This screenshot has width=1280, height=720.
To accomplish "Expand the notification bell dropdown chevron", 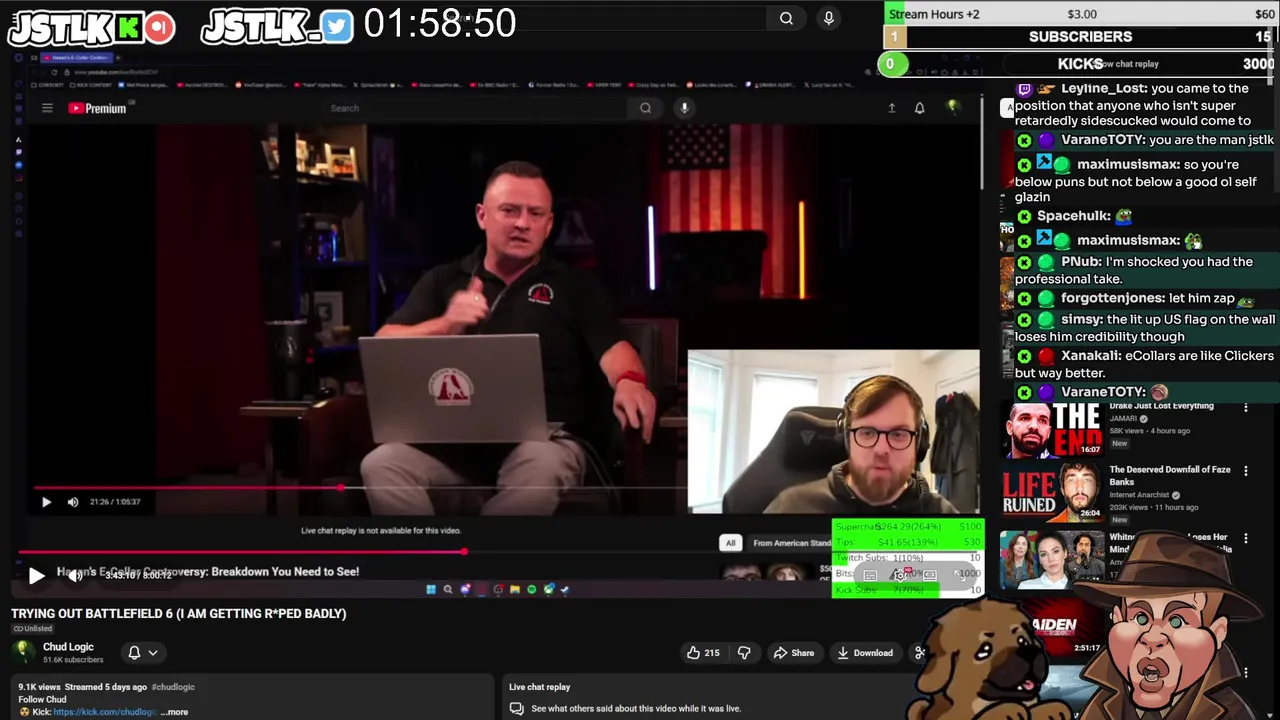I will point(153,652).
